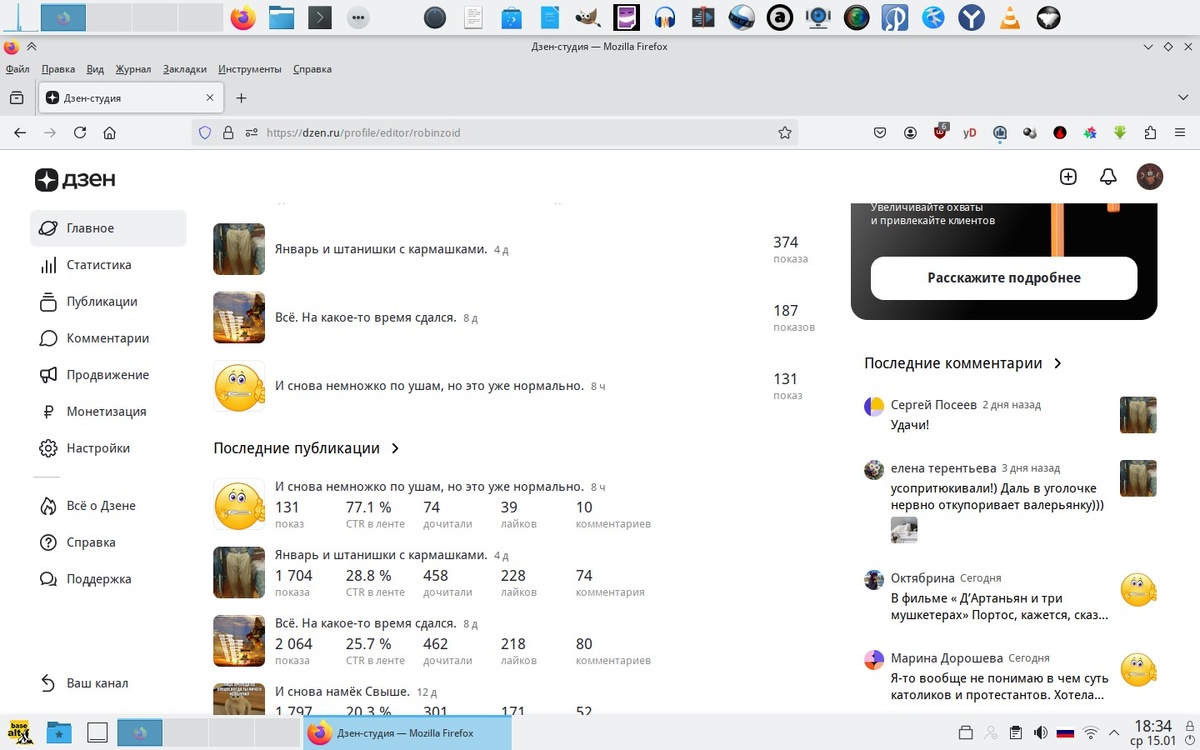
Task: Launch terminal from top panel
Action: pyautogui.click(x=320, y=17)
